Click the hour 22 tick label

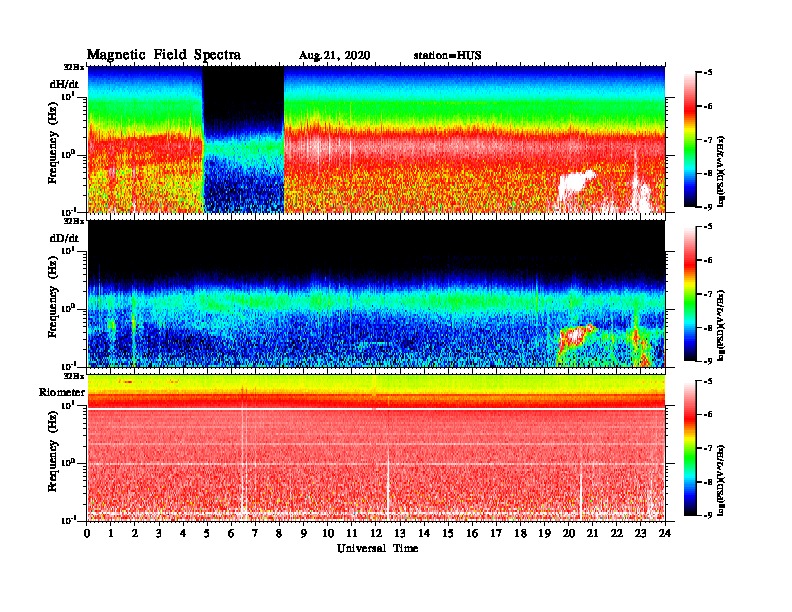(617, 533)
